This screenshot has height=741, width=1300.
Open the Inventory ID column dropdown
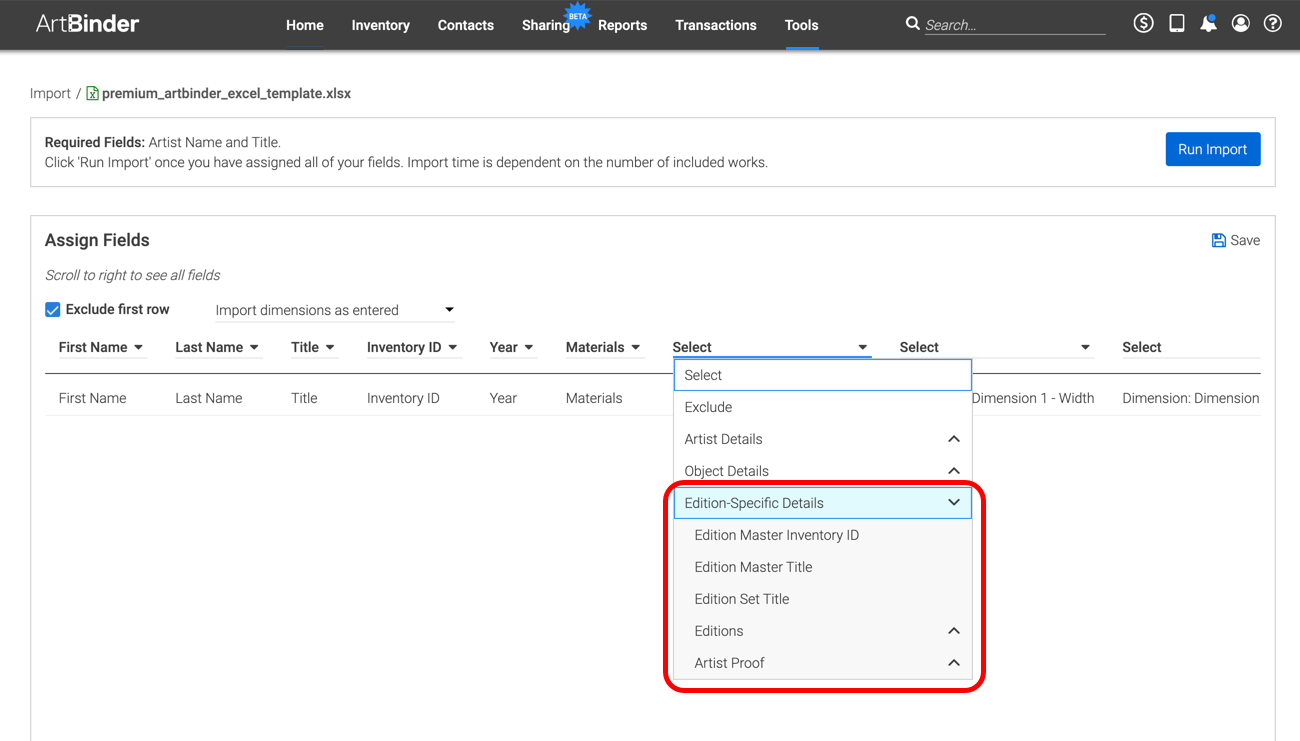coord(412,347)
